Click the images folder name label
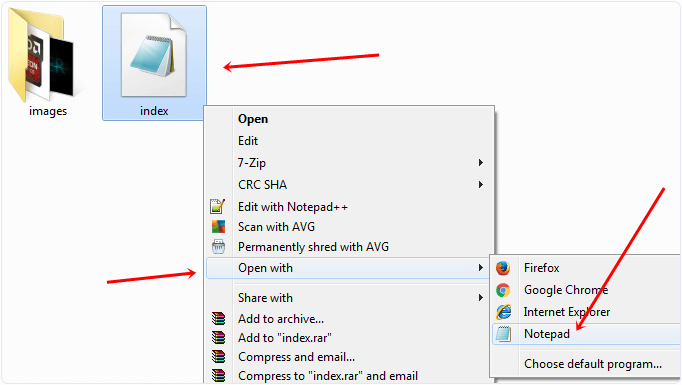The height and width of the screenshot is (385, 682). (x=48, y=111)
